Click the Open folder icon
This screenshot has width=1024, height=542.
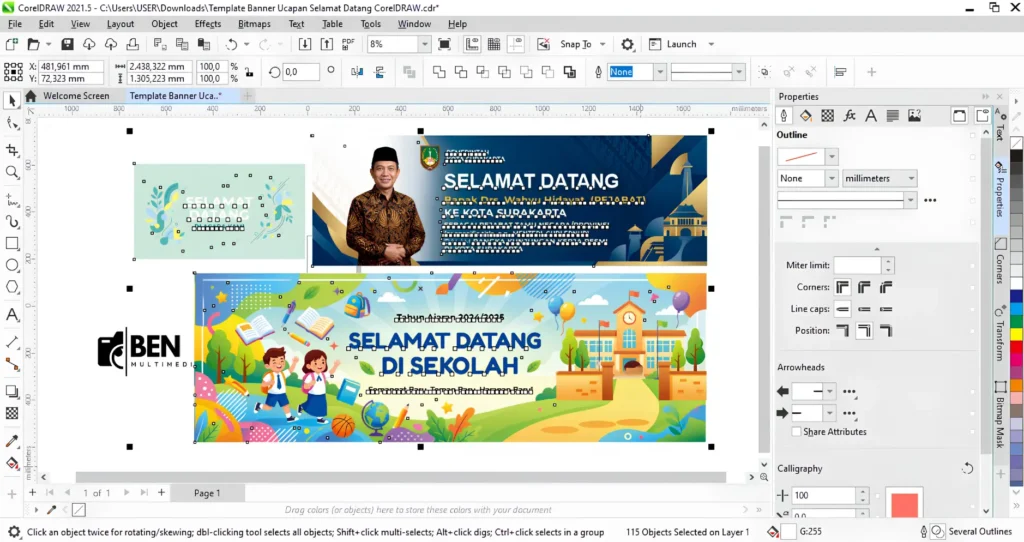(33, 44)
